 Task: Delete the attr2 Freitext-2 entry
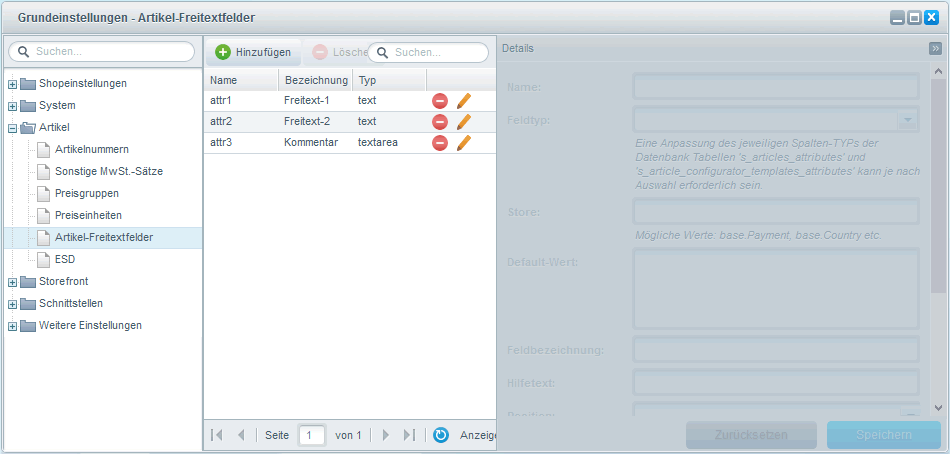[x=440, y=122]
